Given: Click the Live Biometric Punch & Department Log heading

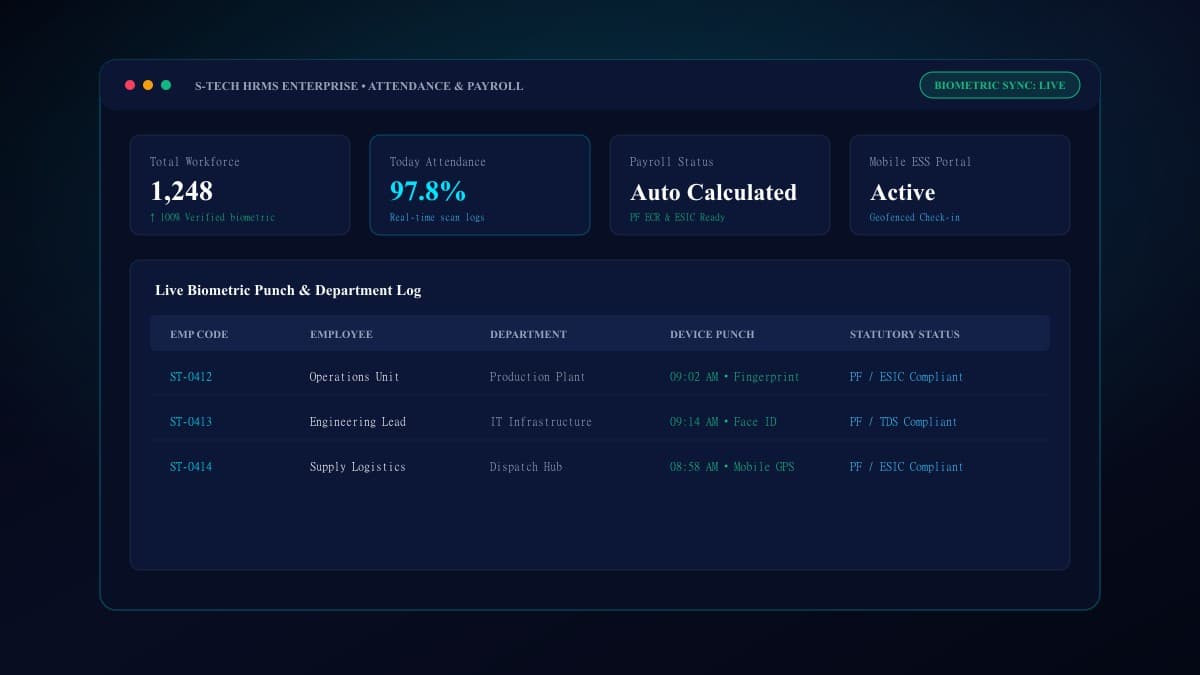Looking at the screenshot, I should pos(288,290).
